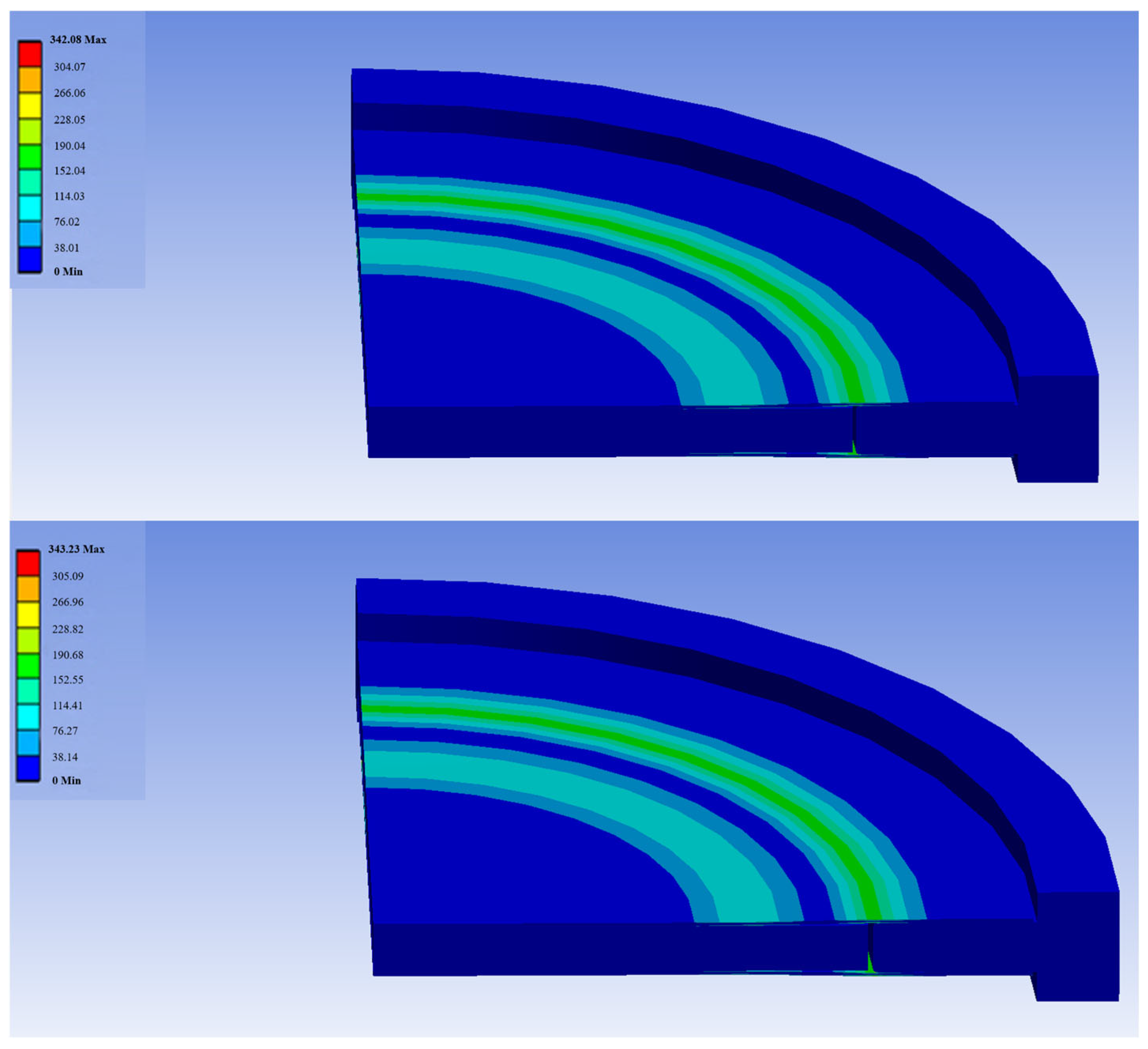Select the 342.08 Max legend label
Viewport: 1148px width, 1049px height.
78,40
